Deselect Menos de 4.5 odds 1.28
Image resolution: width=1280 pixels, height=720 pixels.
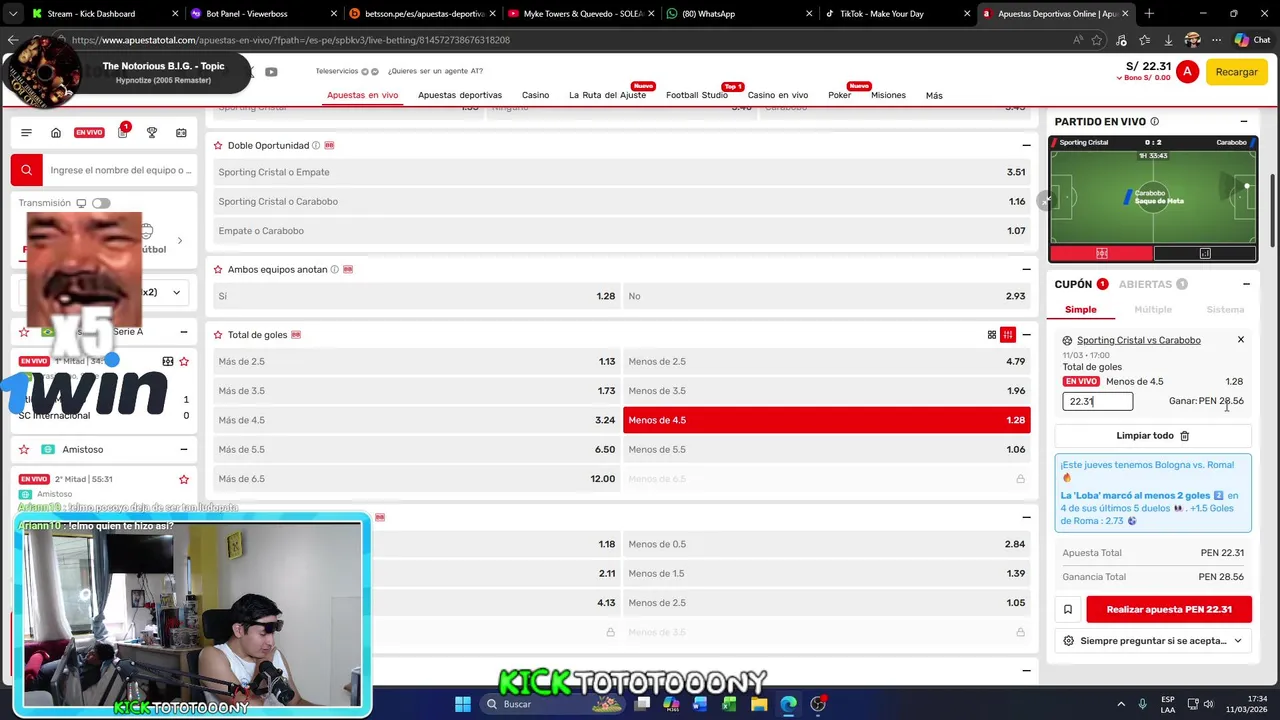point(826,420)
